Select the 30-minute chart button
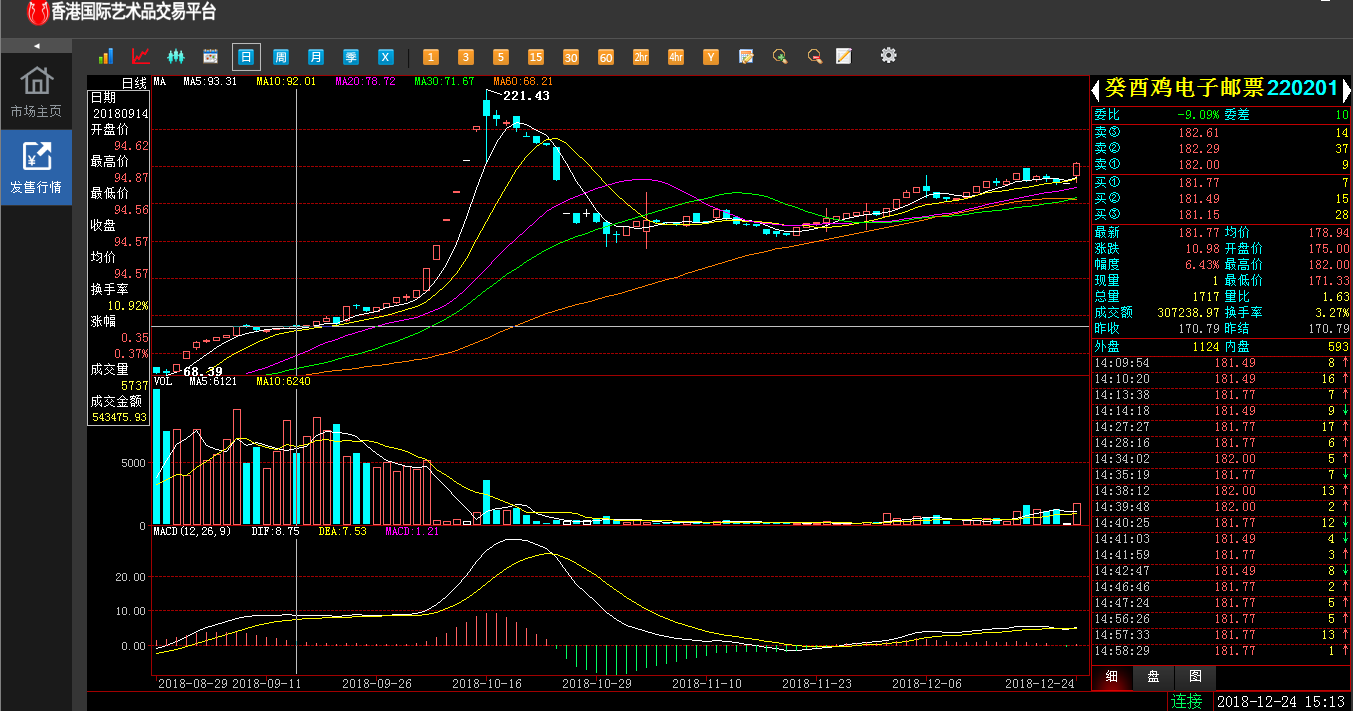This screenshot has height=711, width=1353. pos(571,57)
